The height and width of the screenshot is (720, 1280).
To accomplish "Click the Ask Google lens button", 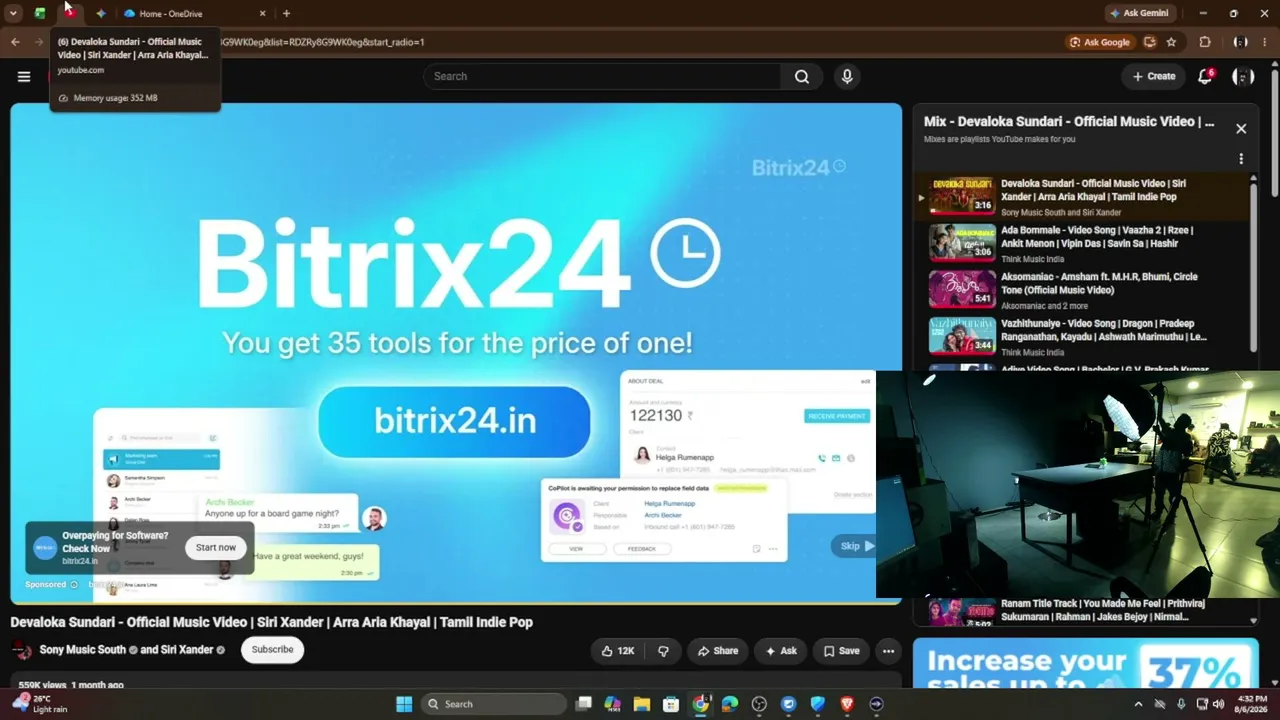I will (x=1100, y=42).
